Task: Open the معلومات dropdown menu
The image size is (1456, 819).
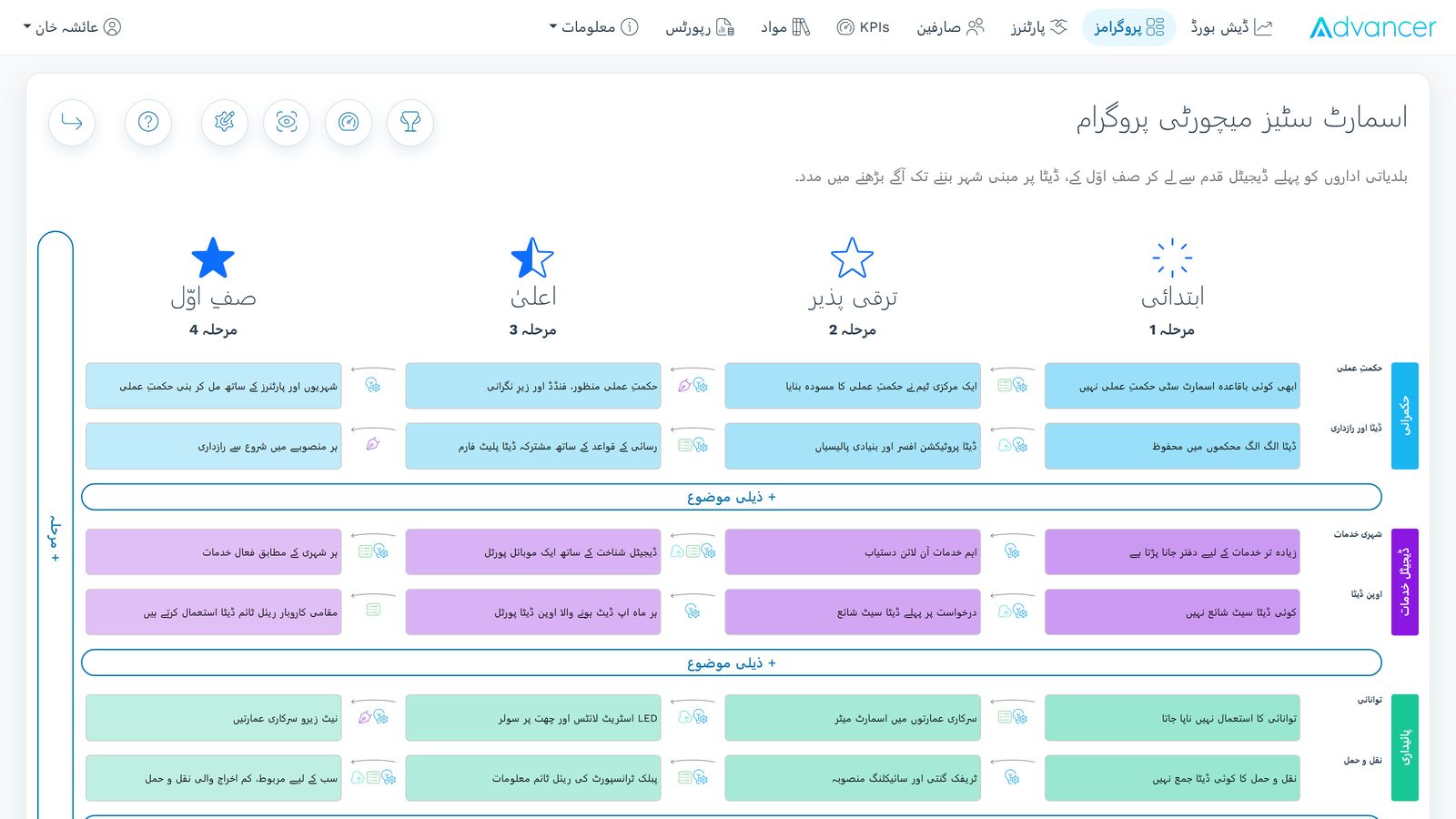Action: 593,27
